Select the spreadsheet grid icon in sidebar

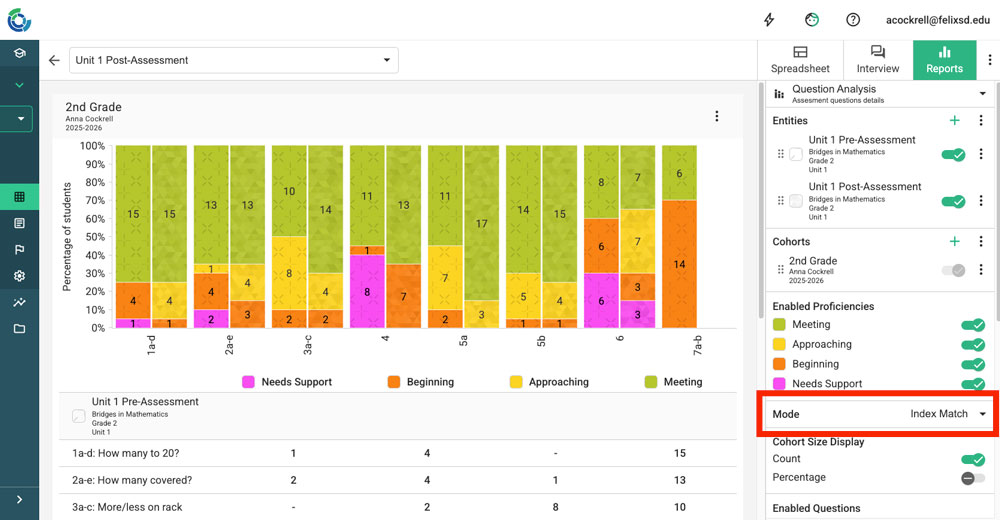pyautogui.click(x=19, y=196)
